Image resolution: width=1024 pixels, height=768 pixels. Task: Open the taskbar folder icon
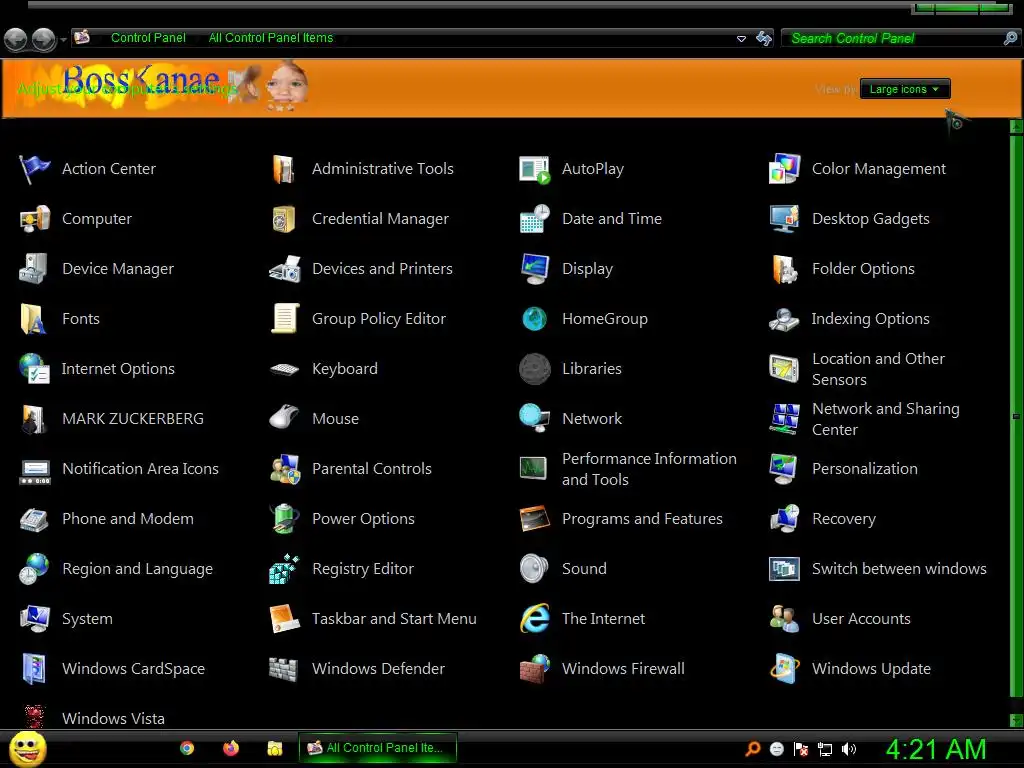coord(275,748)
